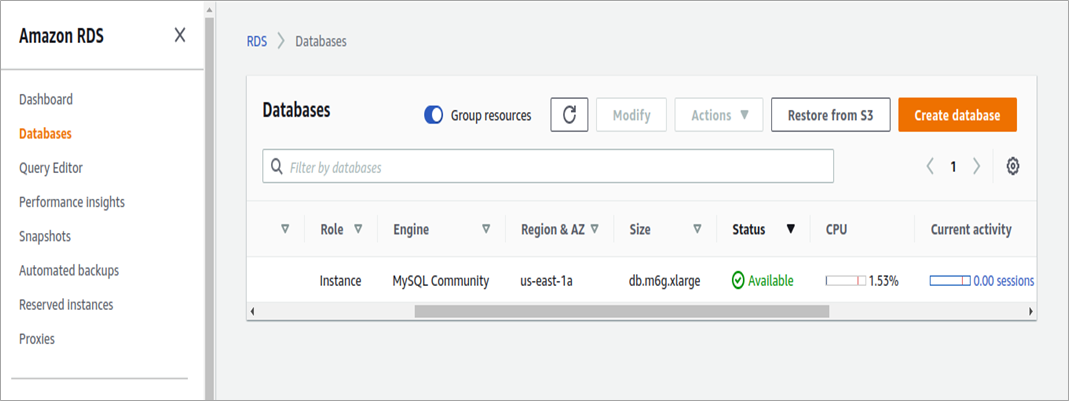This screenshot has height=401, width=1069.
Task: Select Databases in the sidebar
Action: tap(45, 134)
